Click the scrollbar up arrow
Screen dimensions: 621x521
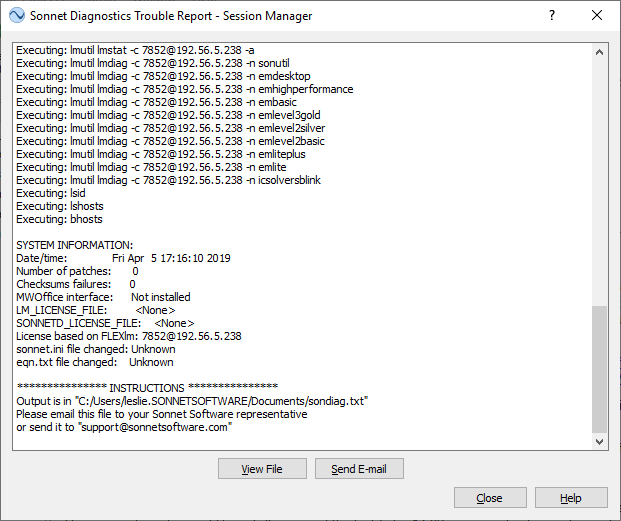599,52
